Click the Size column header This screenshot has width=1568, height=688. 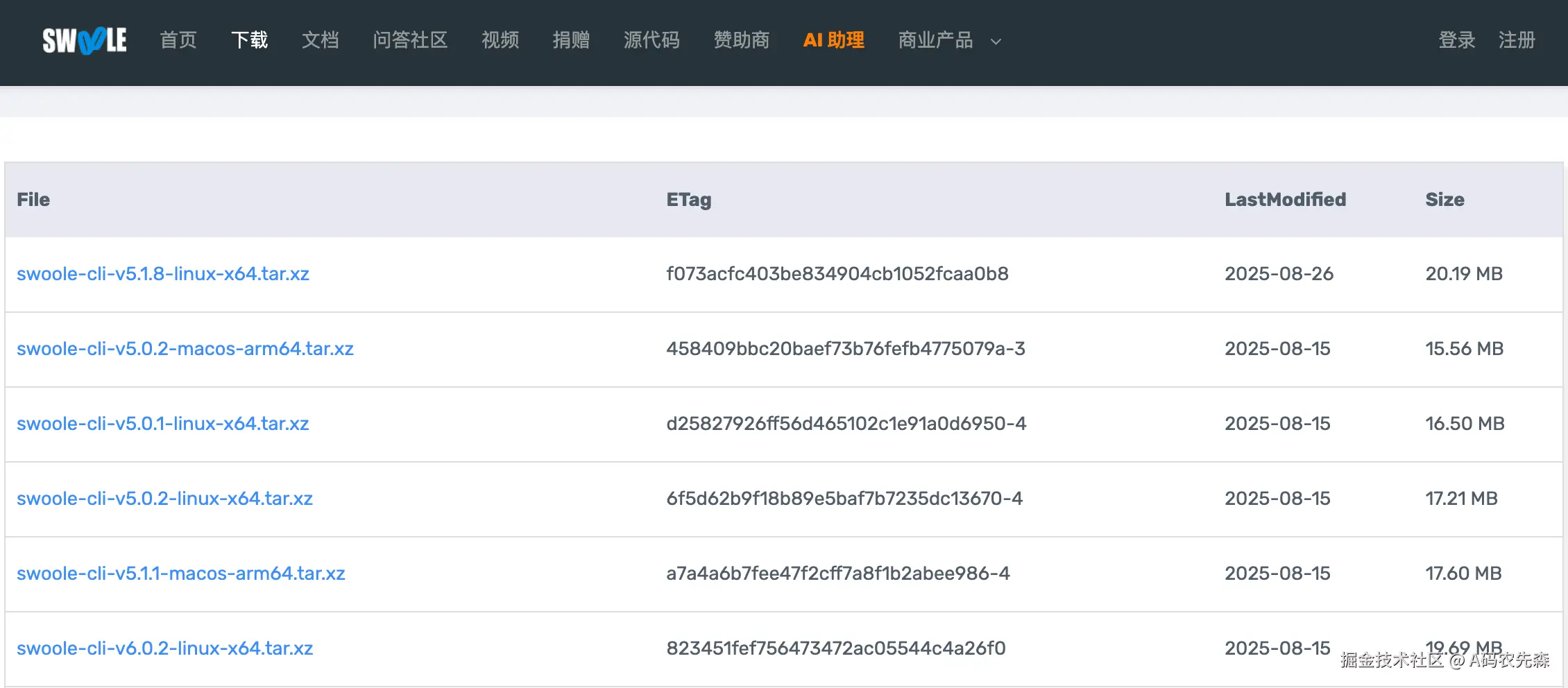click(1445, 200)
